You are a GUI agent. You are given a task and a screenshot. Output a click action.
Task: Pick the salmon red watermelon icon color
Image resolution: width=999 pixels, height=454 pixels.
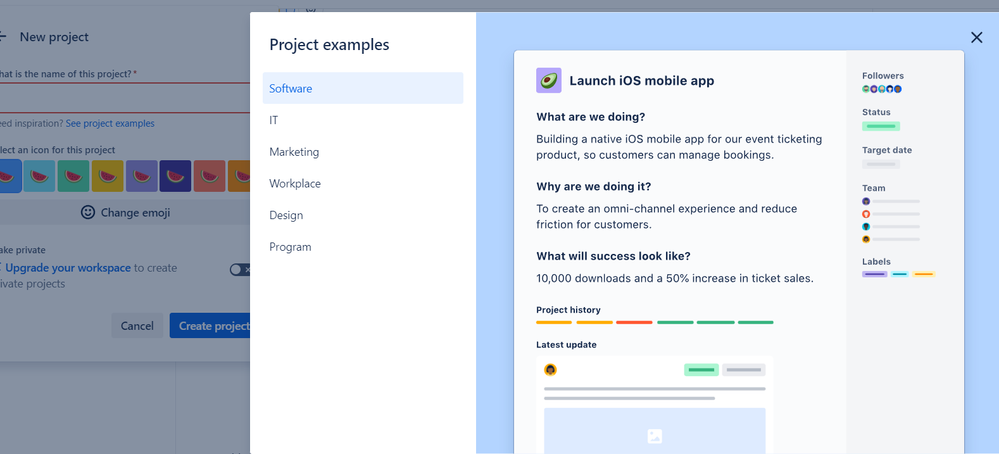tap(210, 176)
